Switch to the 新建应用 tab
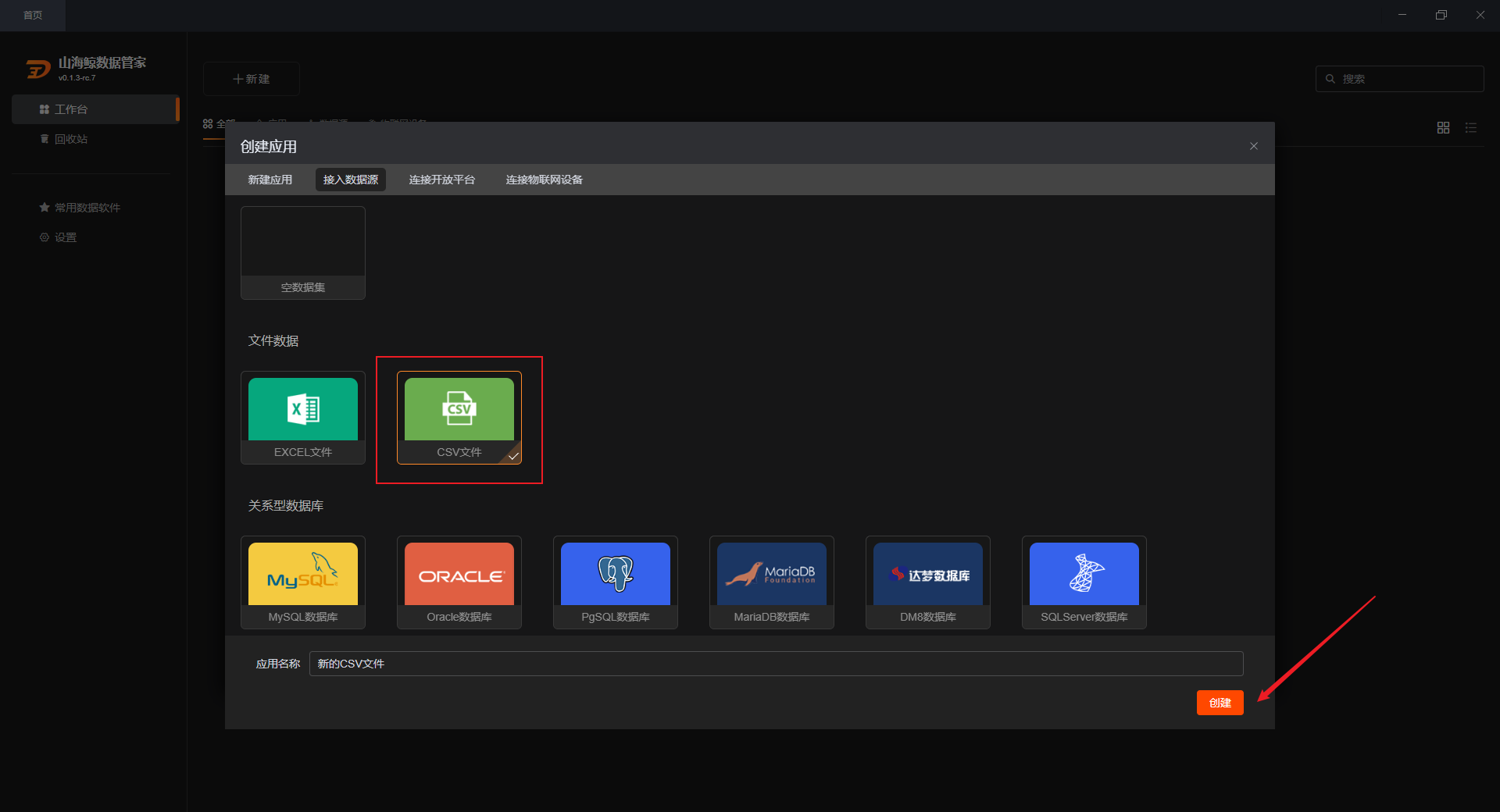This screenshot has width=1500, height=812. click(x=270, y=180)
